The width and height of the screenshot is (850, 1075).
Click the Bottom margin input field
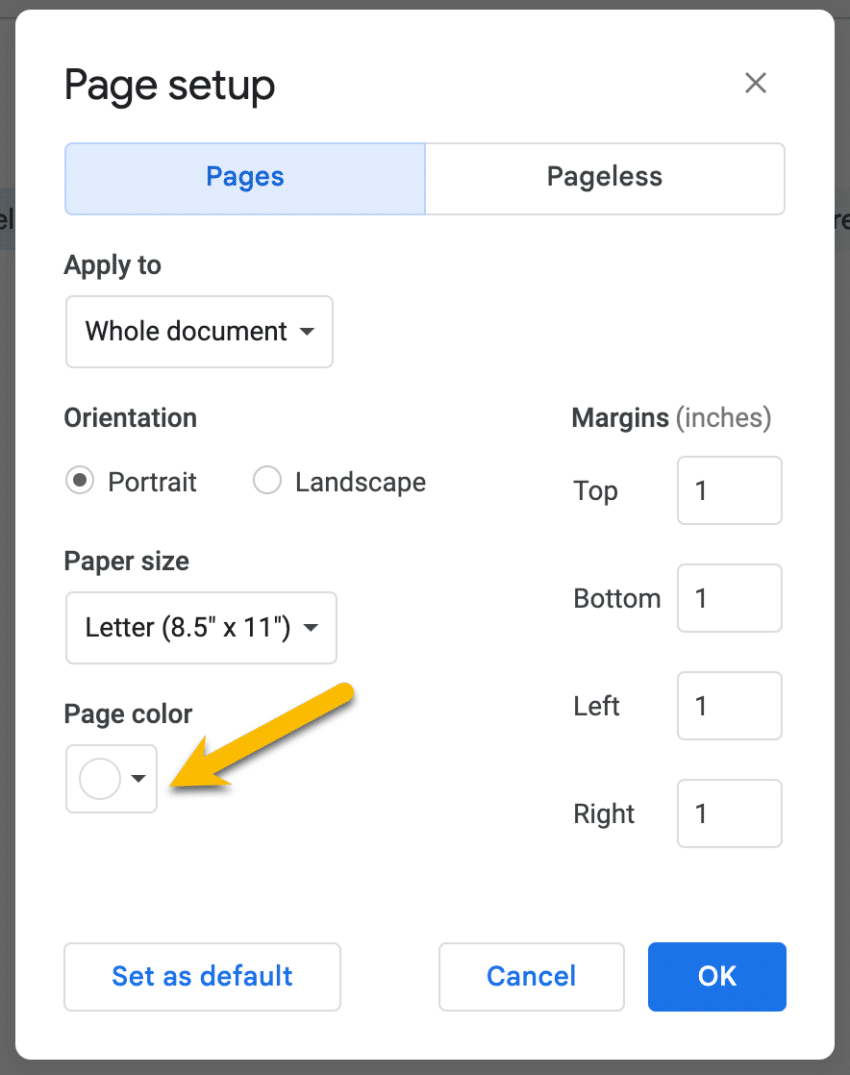729,598
